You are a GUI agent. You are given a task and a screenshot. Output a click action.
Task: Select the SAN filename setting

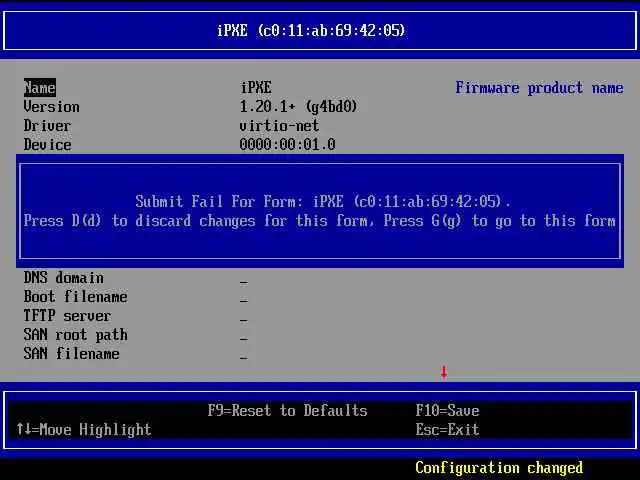71,354
